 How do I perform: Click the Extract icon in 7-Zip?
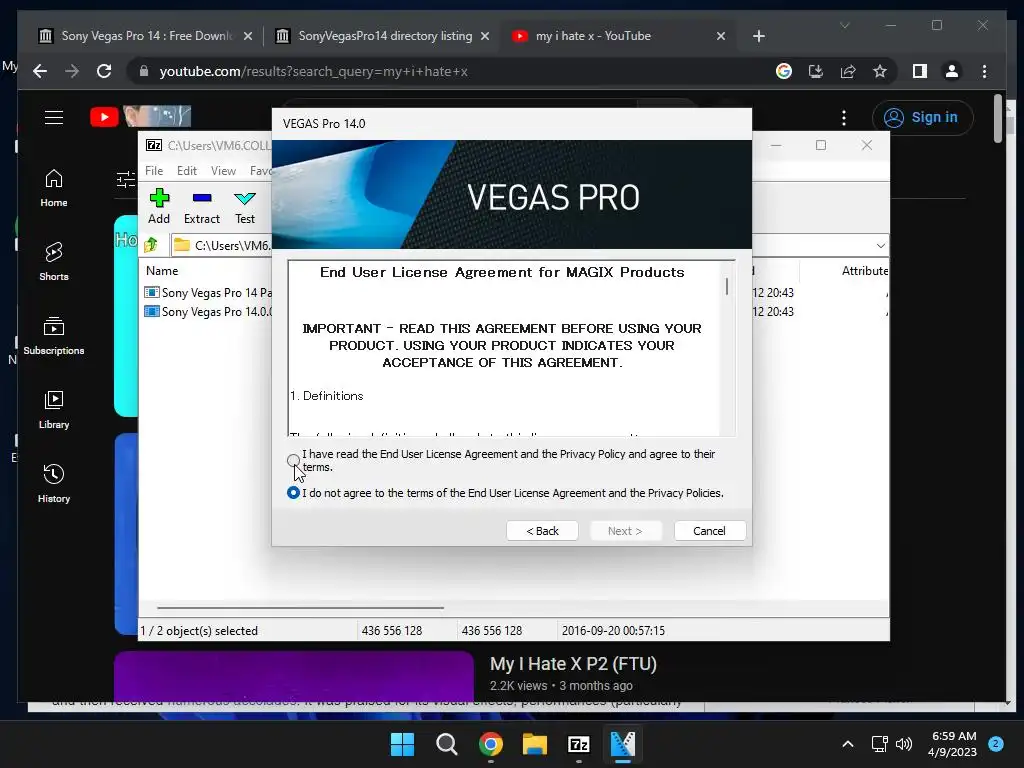pyautogui.click(x=202, y=206)
